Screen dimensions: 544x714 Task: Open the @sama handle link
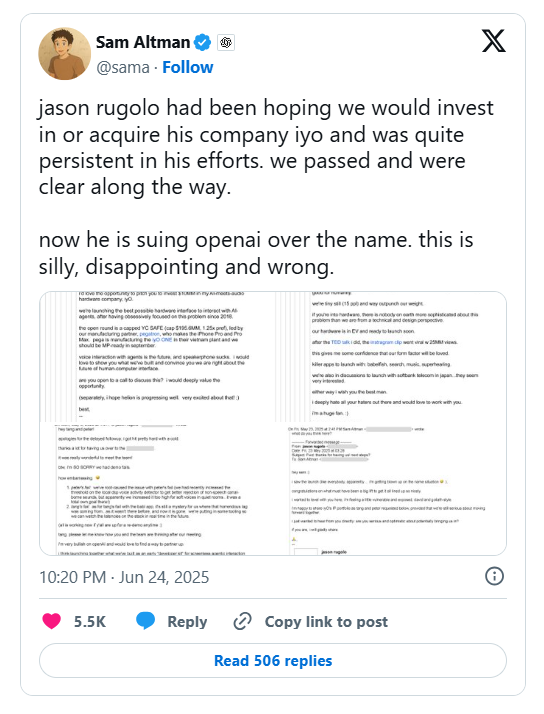click(x=122, y=67)
